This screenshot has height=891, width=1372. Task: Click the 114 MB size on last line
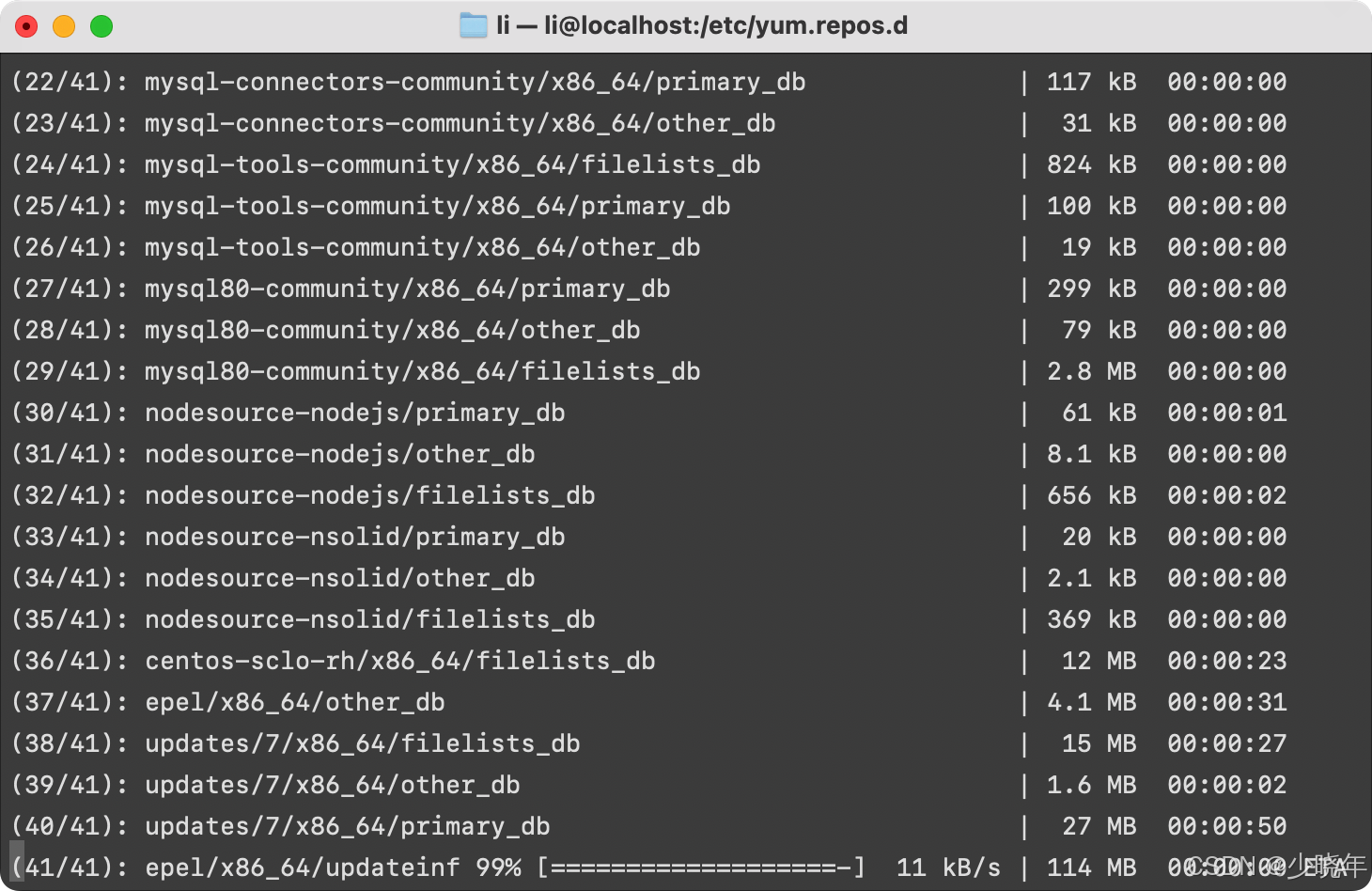[x=1091, y=868]
